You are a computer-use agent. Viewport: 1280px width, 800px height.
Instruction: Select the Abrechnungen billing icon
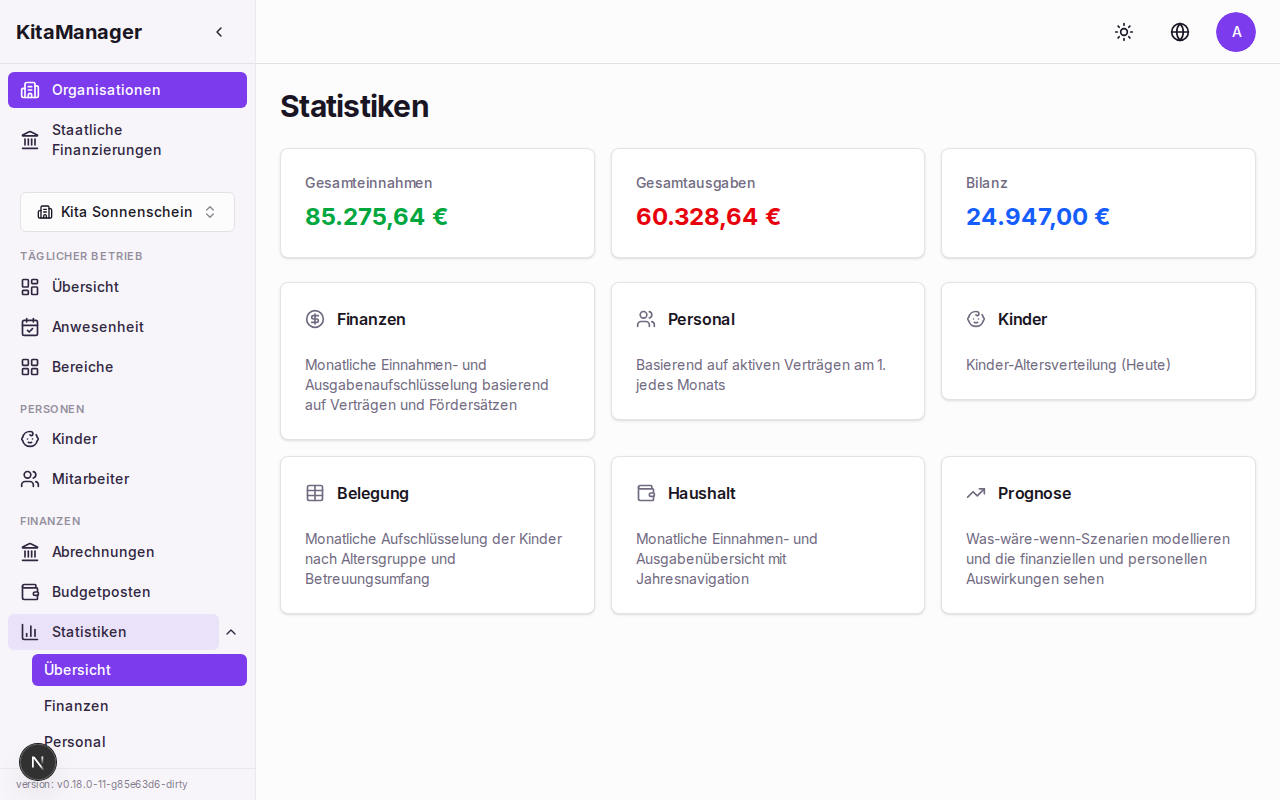coord(30,551)
